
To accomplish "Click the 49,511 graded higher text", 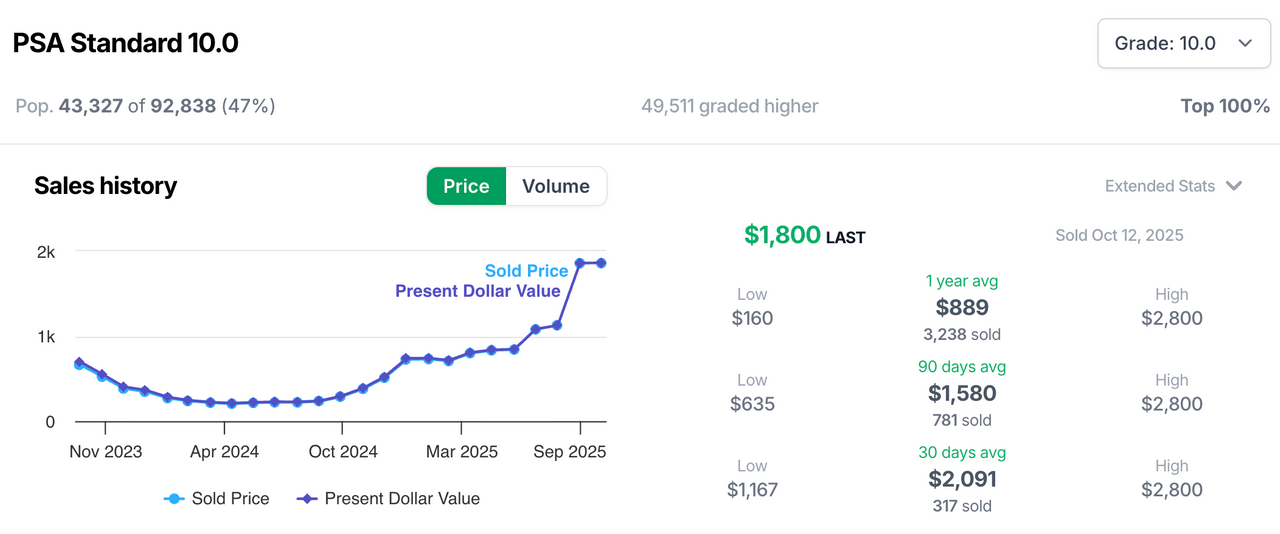I will click(x=730, y=106).
